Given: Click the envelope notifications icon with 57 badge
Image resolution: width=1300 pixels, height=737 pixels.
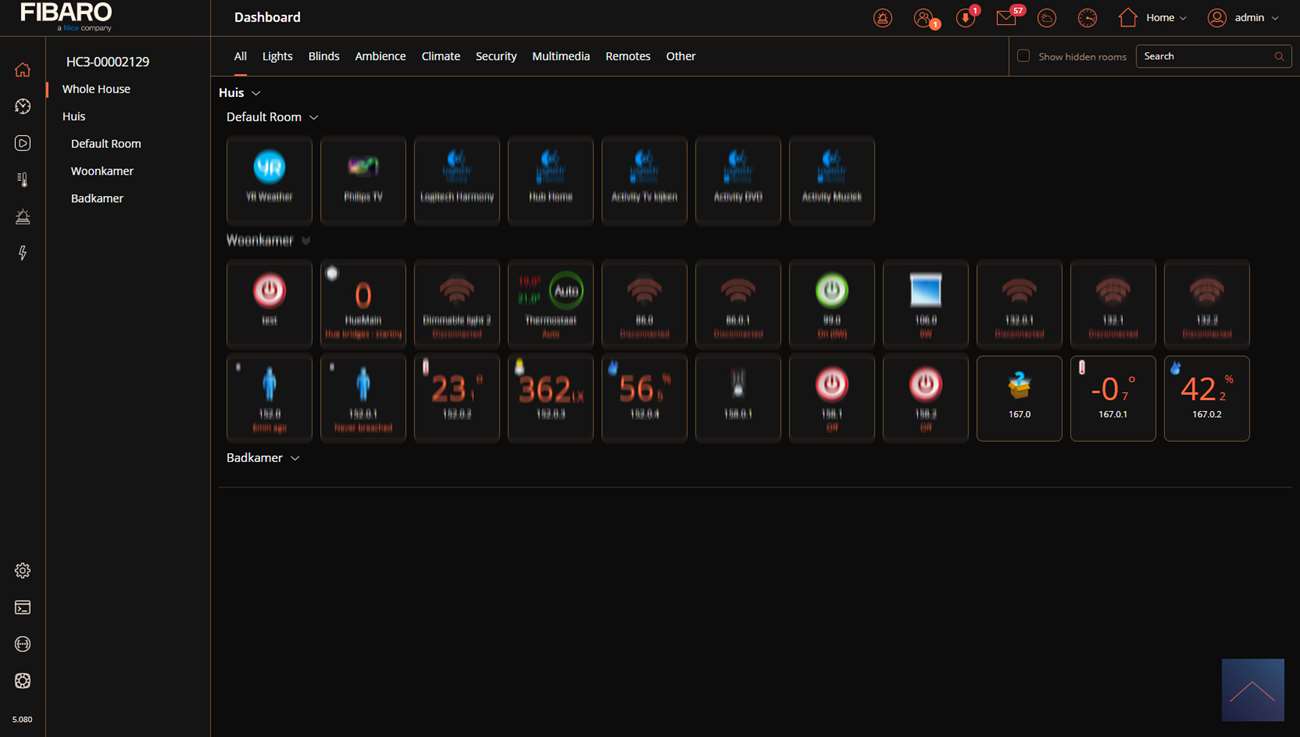Looking at the screenshot, I should (1006, 18).
